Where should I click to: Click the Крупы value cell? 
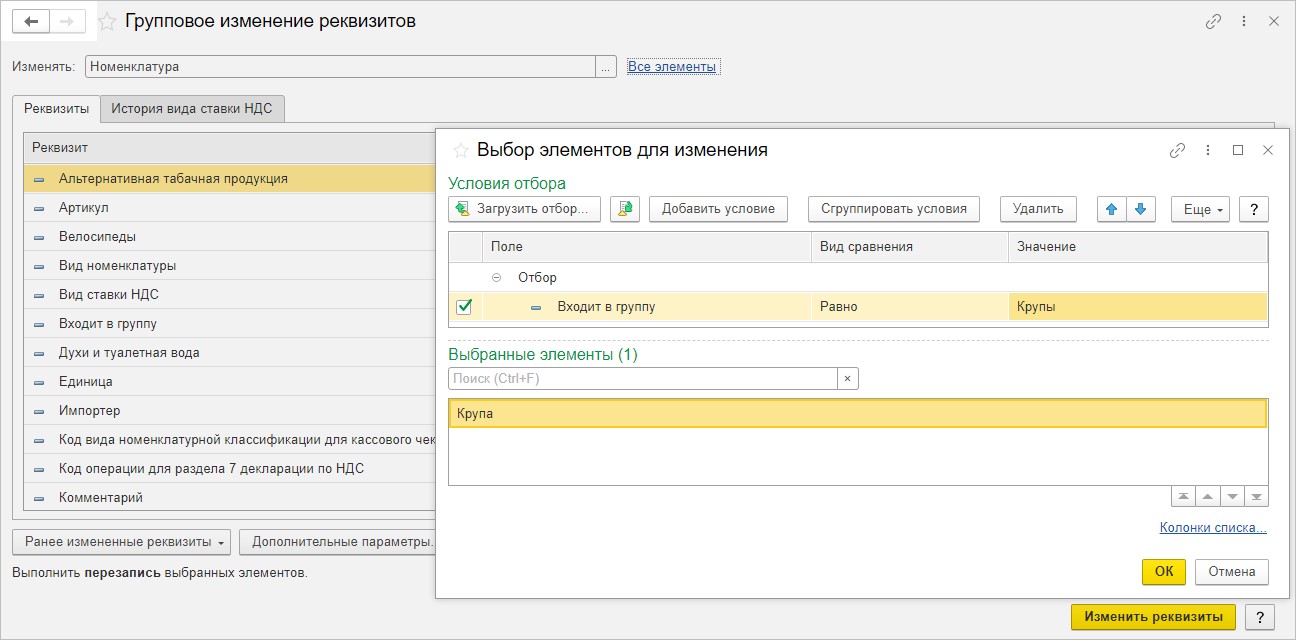[x=1138, y=307]
